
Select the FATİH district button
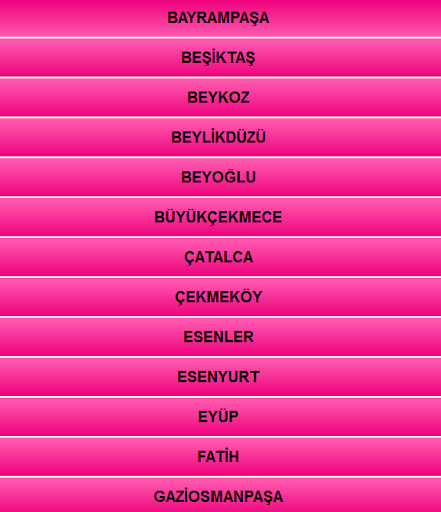click(x=220, y=457)
